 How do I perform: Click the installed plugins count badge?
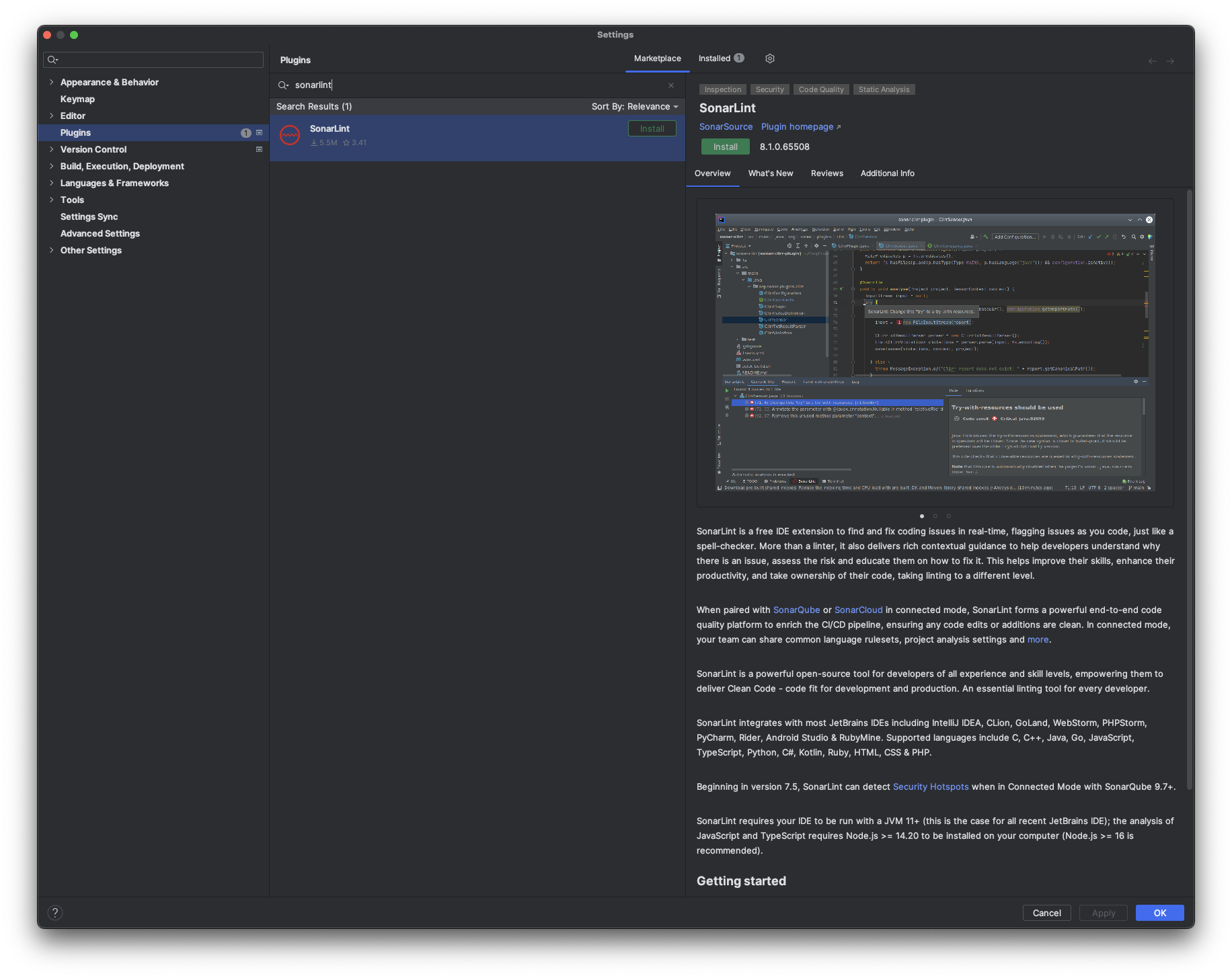738,58
